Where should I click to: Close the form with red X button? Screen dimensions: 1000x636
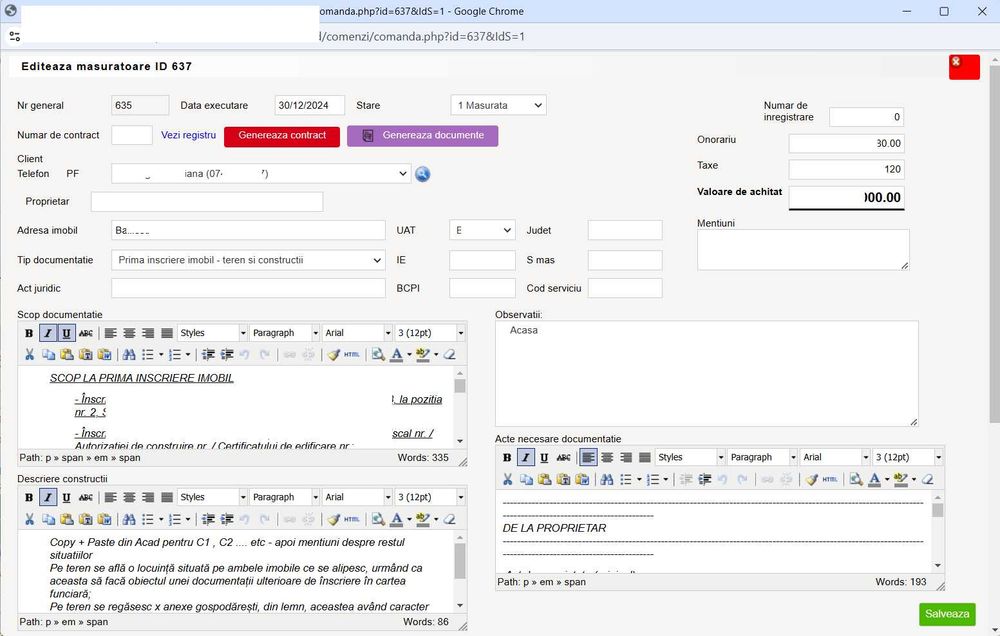(964, 67)
